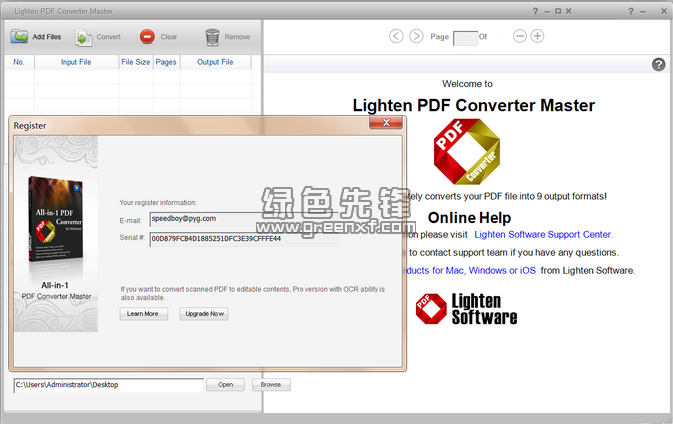
Task: Click the PDF Converter octagon logo
Action: [x=467, y=151]
